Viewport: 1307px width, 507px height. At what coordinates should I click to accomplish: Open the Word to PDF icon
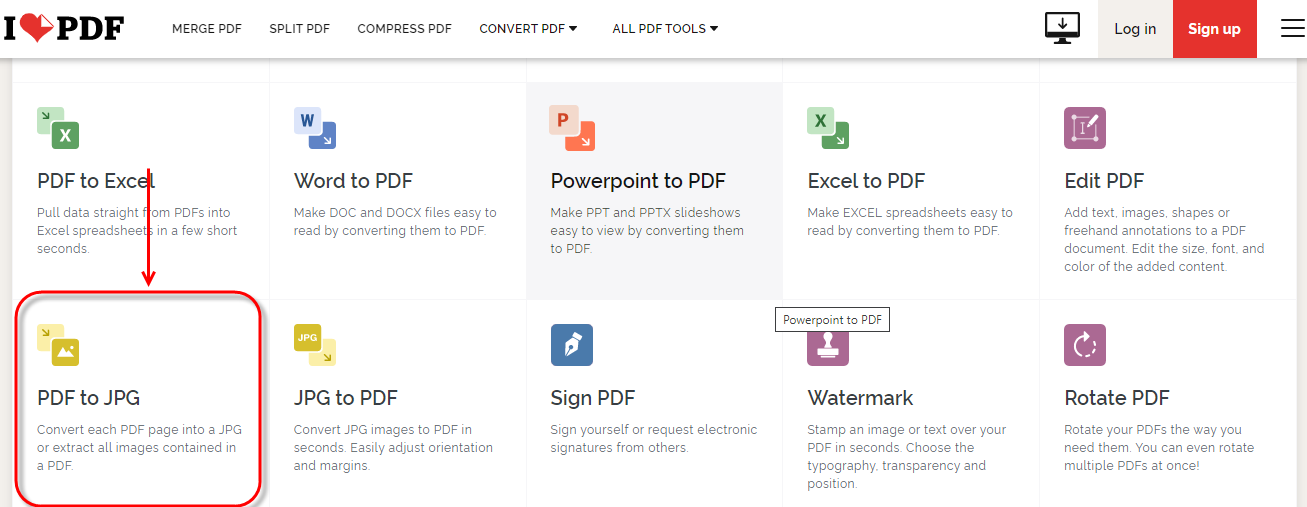[315, 128]
